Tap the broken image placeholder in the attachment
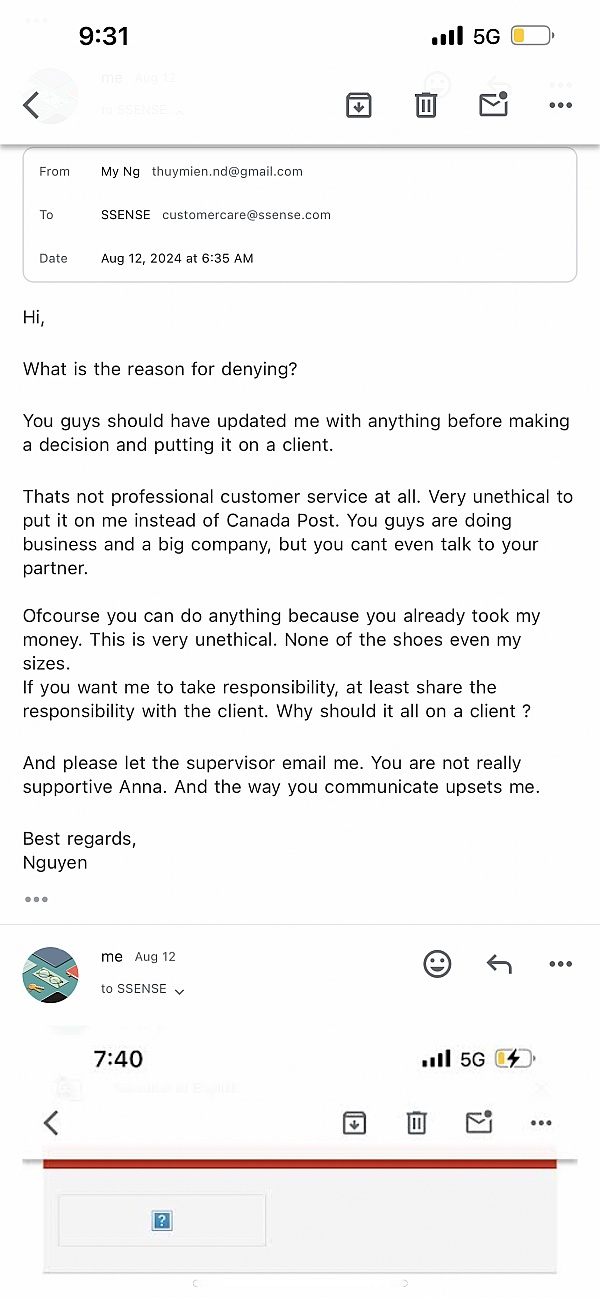This screenshot has width=600, height=1298. [162, 1220]
